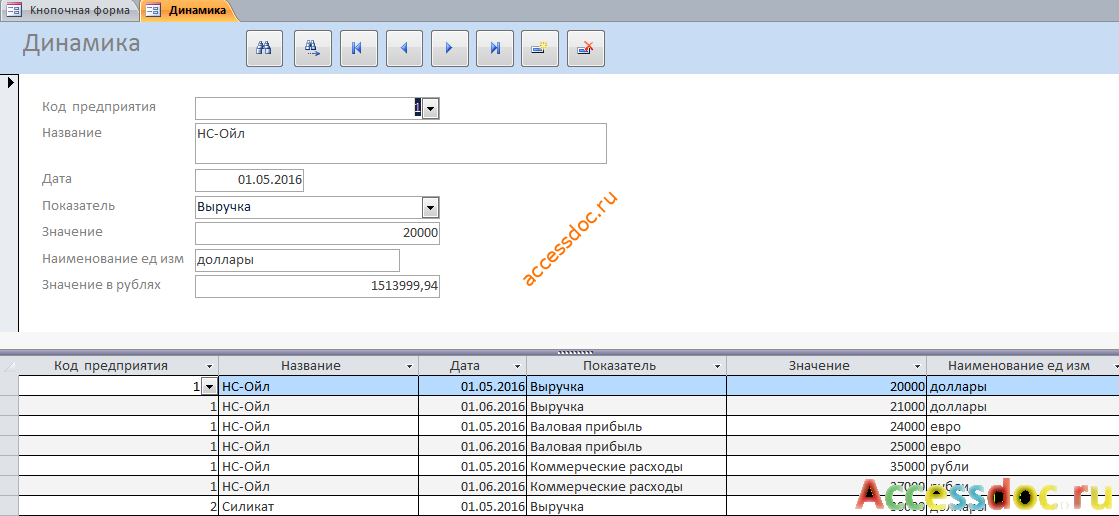The height and width of the screenshot is (516, 1119).
Task: Click the Наименование ед изм field with доллары
Action: coord(297,260)
